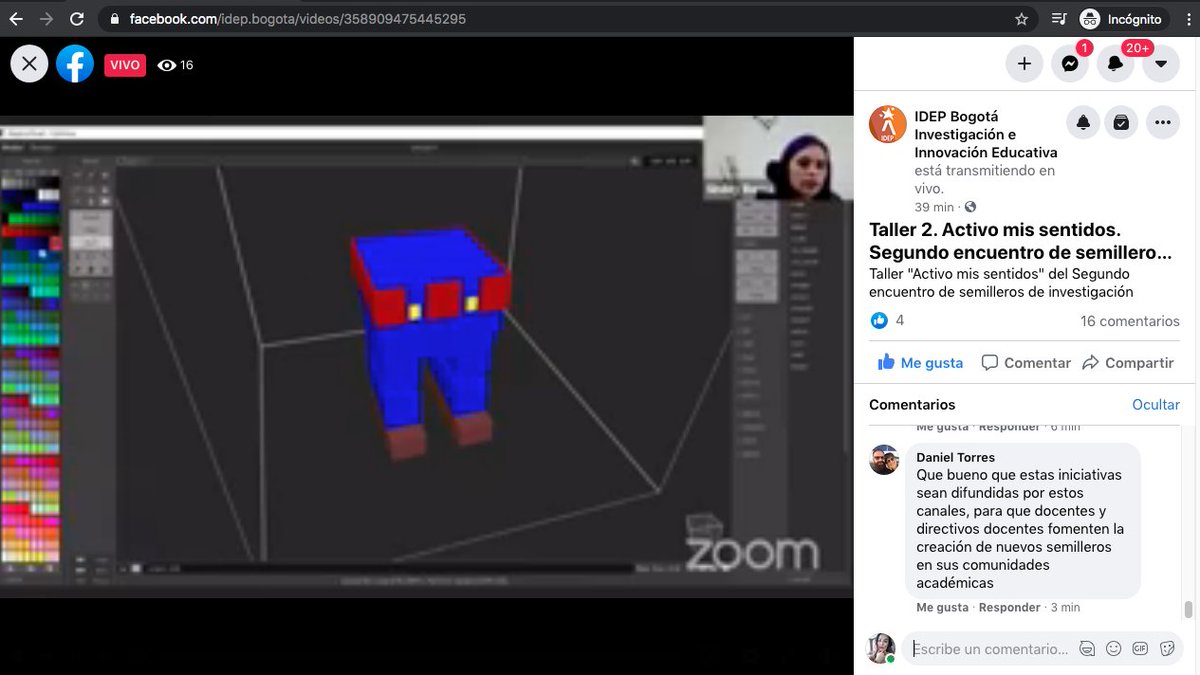1200x675 pixels.
Task: Share the video with Compartir
Action: [x=1128, y=363]
